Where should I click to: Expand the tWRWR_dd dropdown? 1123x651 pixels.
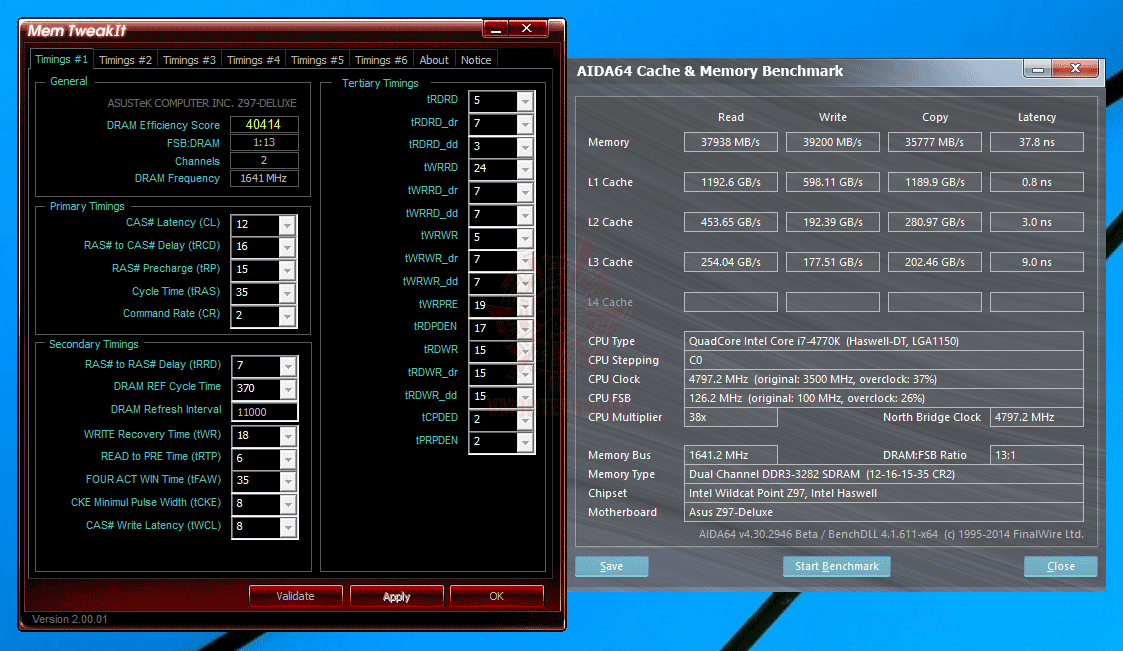point(525,283)
